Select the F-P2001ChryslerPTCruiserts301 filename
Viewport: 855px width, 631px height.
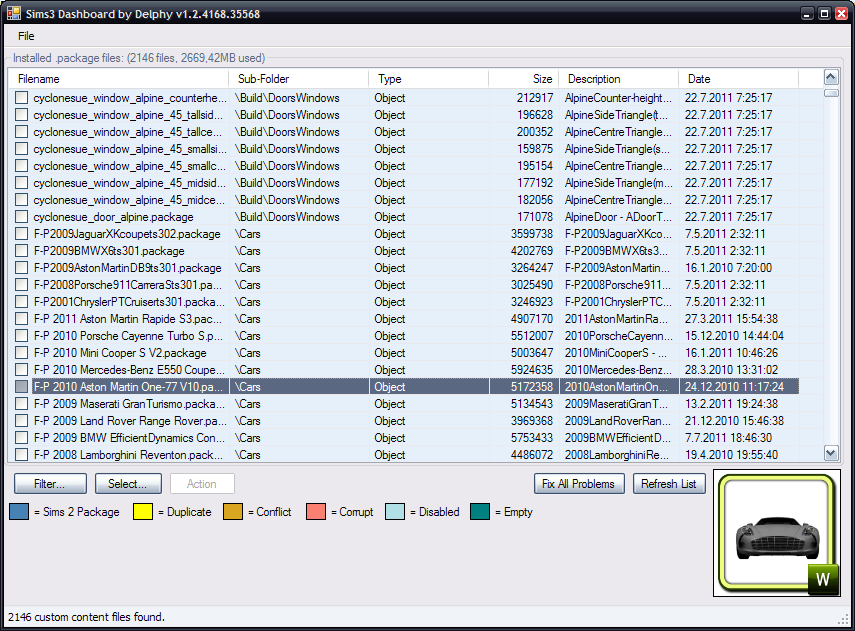pyautogui.click(x=129, y=302)
